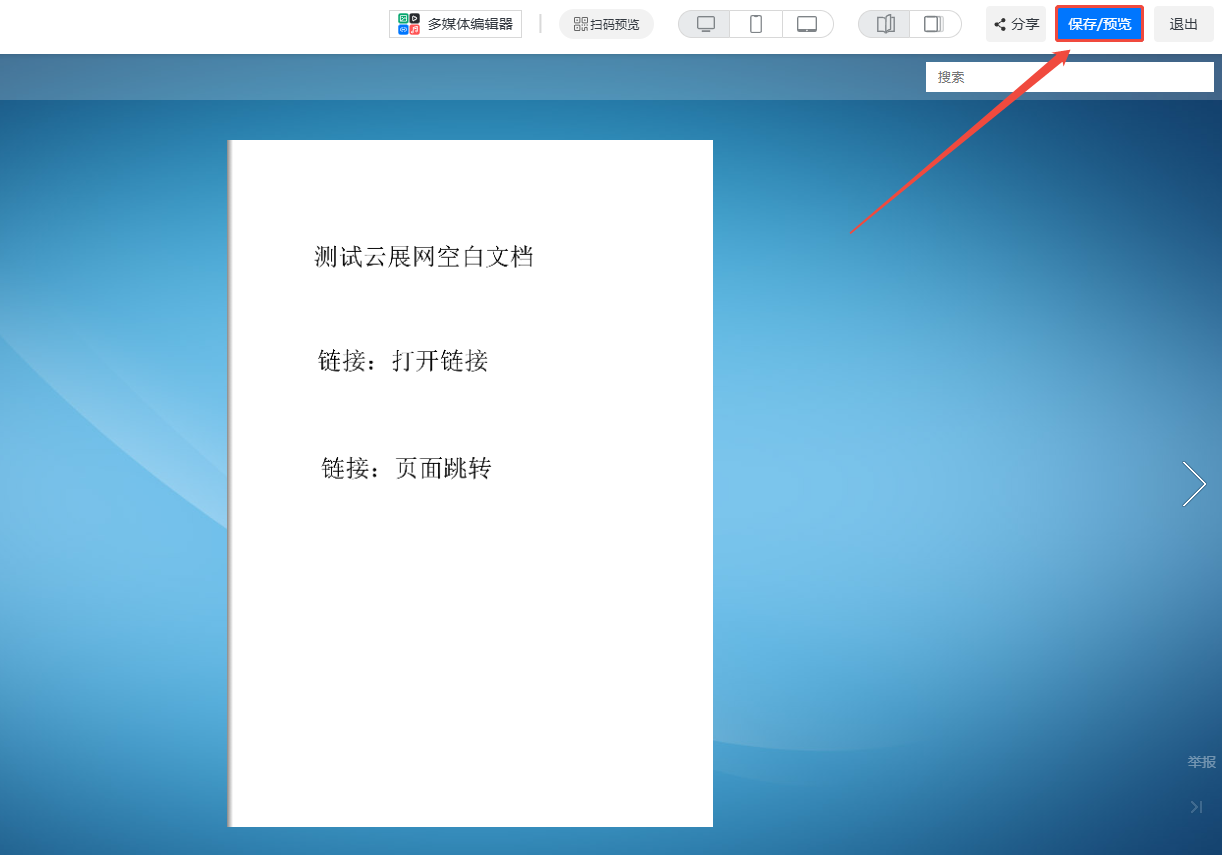
Task: Click the 举报 report link
Action: (1201, 762)
